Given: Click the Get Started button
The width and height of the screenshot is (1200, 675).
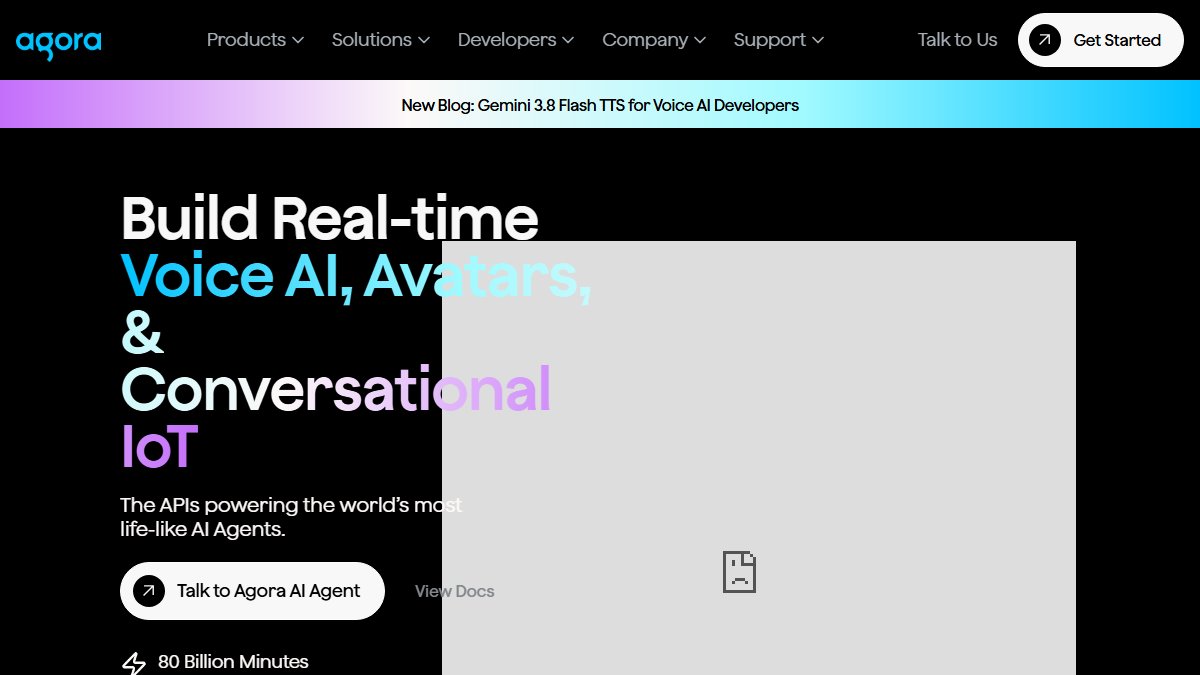Looking at the screenshot, I should pos(1101,40).
